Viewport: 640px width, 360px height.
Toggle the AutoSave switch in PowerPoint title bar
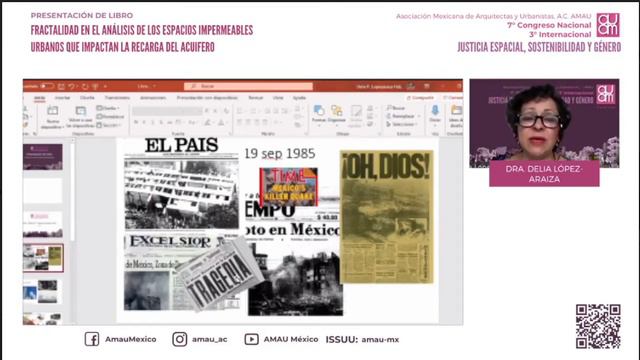(x=47, y=86)
